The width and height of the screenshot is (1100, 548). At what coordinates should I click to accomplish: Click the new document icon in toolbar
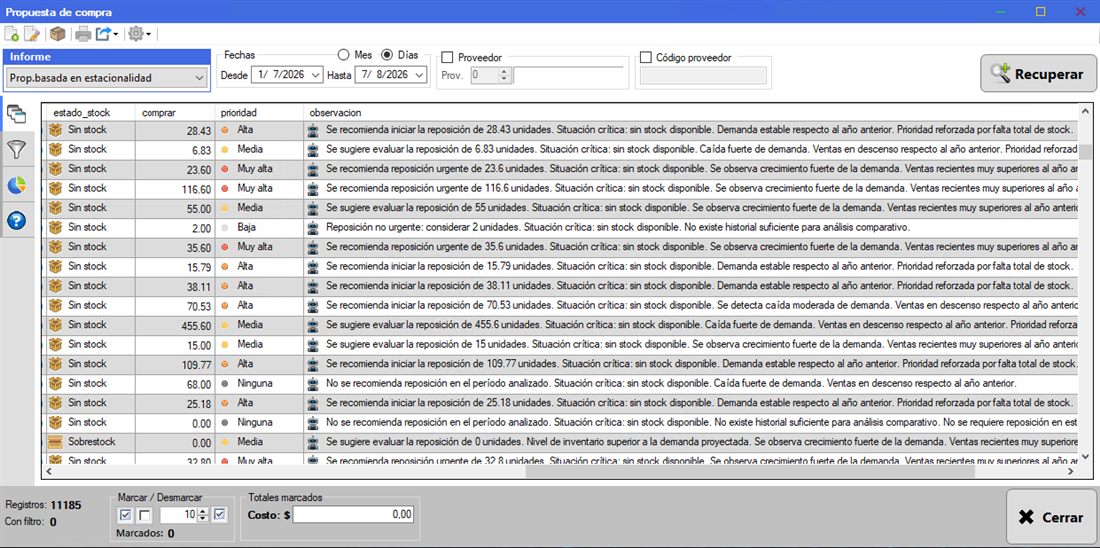(x=11, y=34)
